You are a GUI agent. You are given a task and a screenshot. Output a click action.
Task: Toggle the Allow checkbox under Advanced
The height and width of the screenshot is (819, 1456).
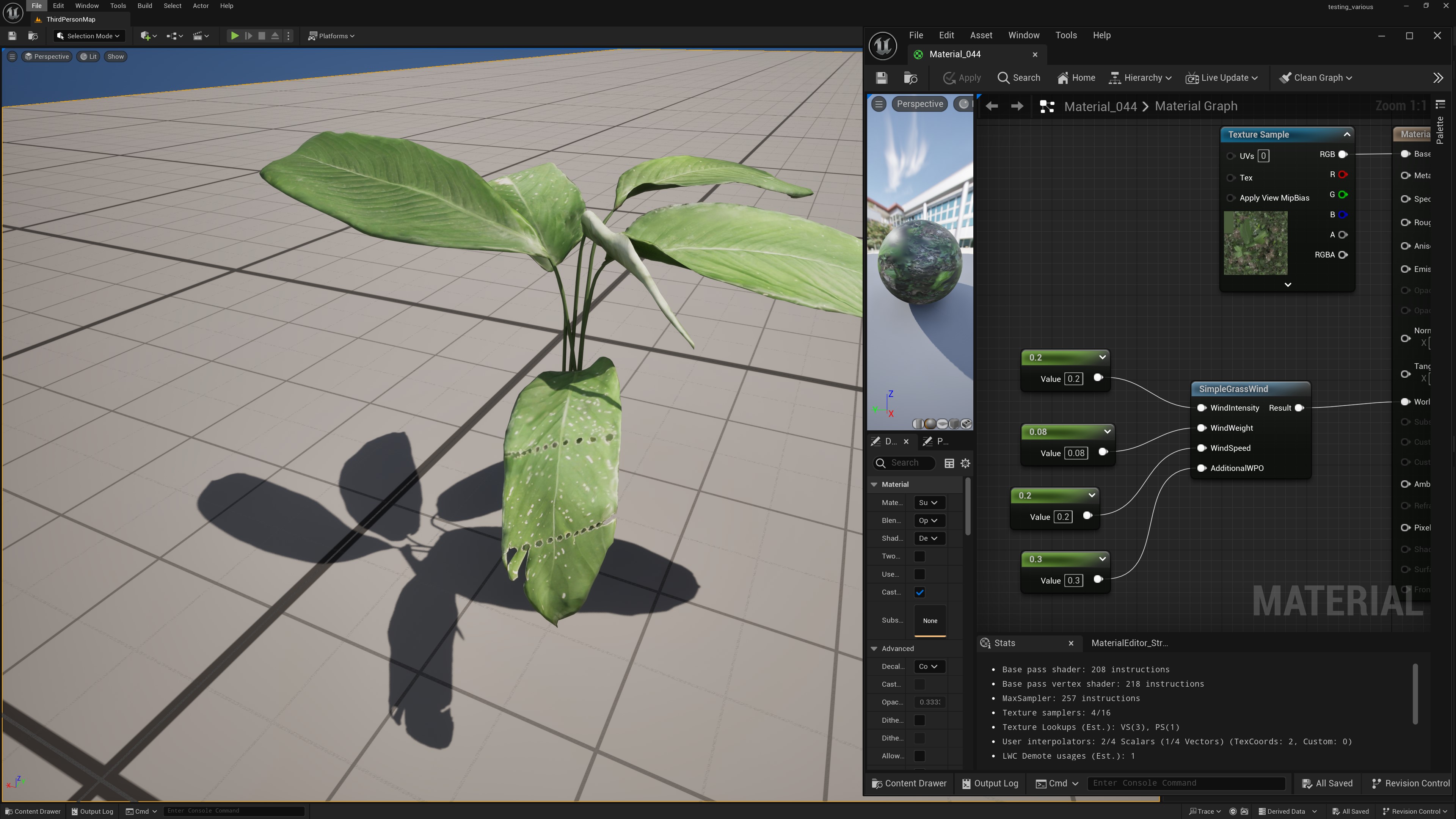pyautogui.click(x=919, y=756)
